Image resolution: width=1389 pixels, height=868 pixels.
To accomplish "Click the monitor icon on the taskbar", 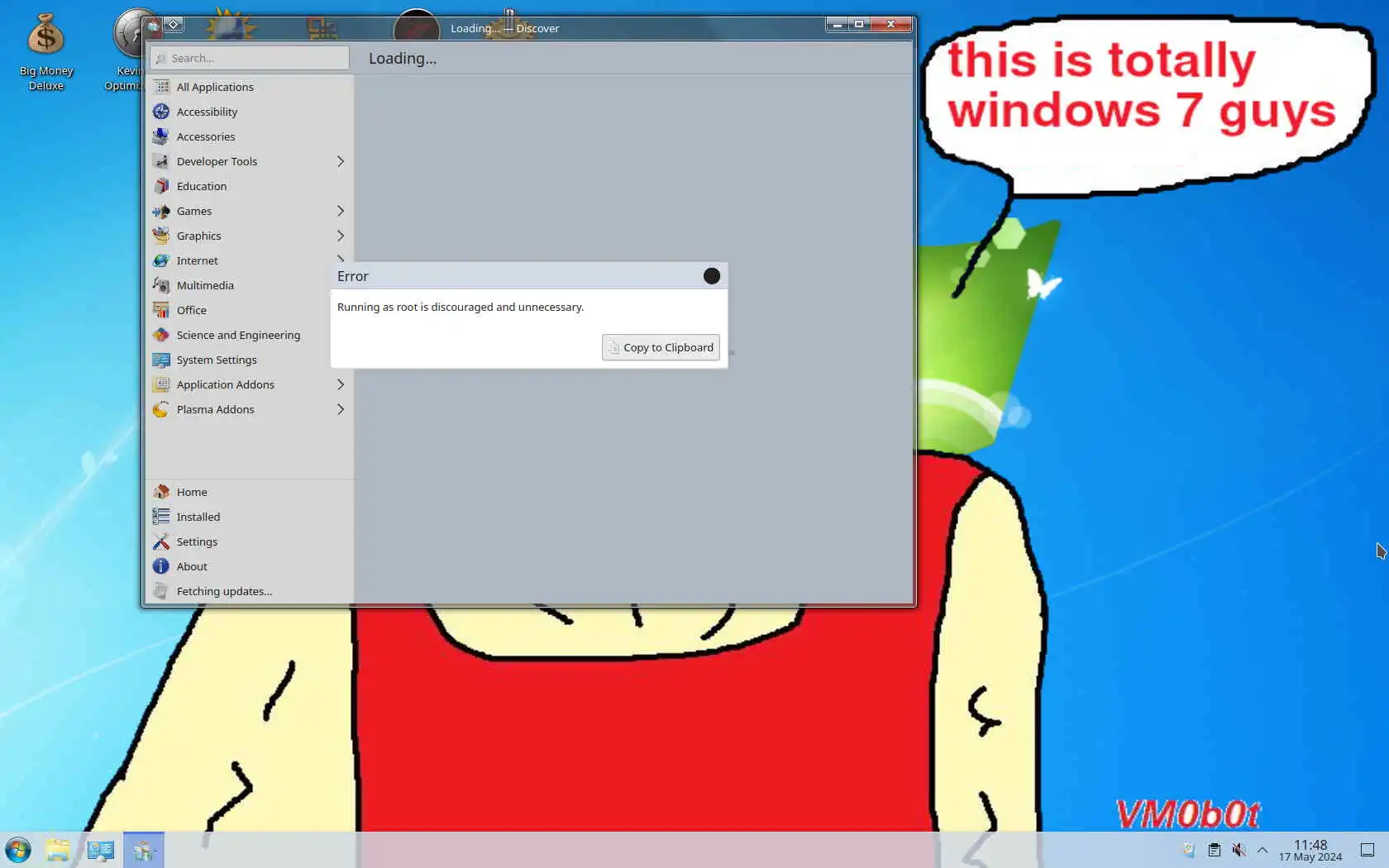I will (x=101, y=850).
